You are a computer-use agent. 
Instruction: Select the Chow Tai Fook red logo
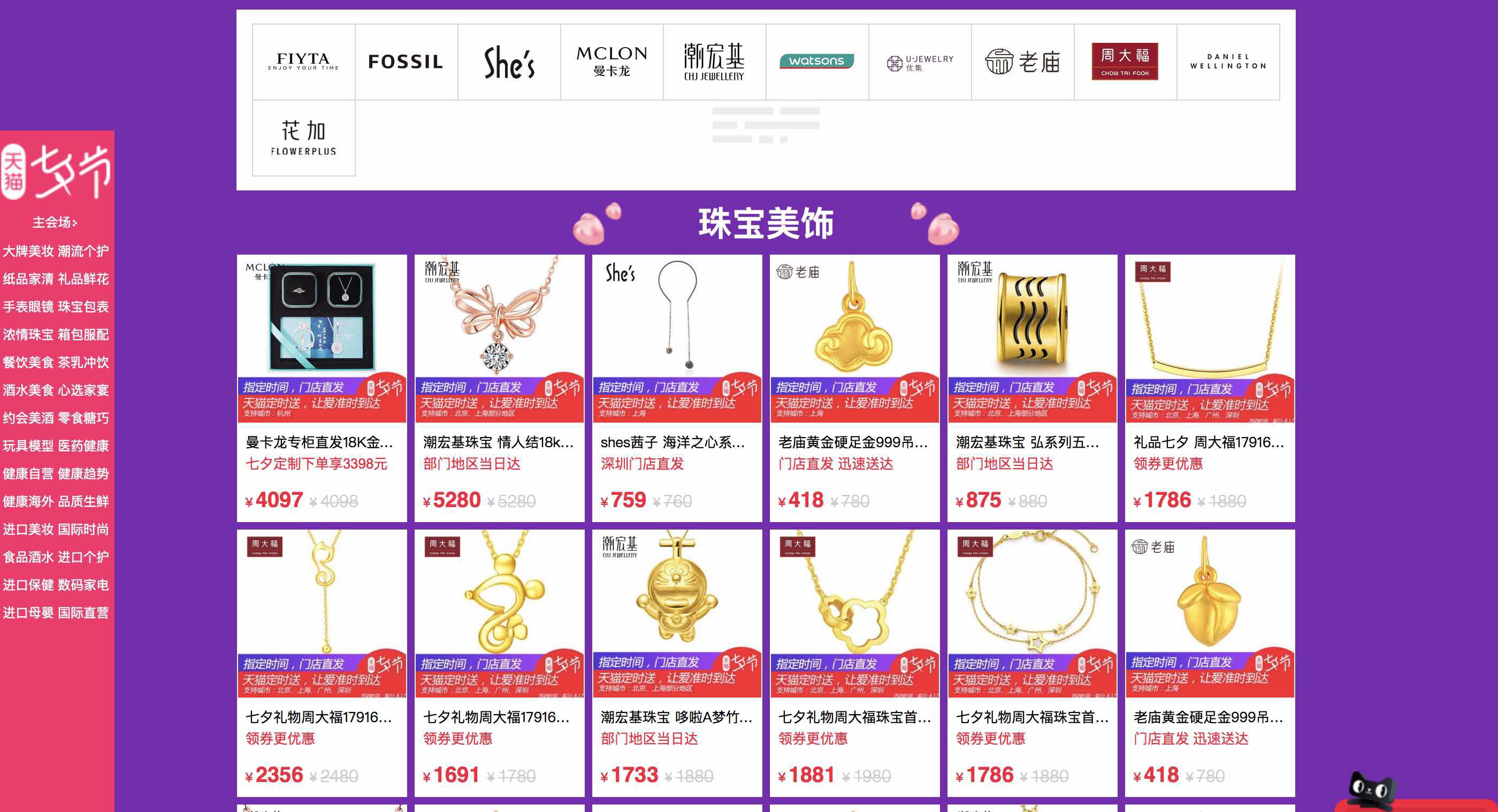[1125, 62]
